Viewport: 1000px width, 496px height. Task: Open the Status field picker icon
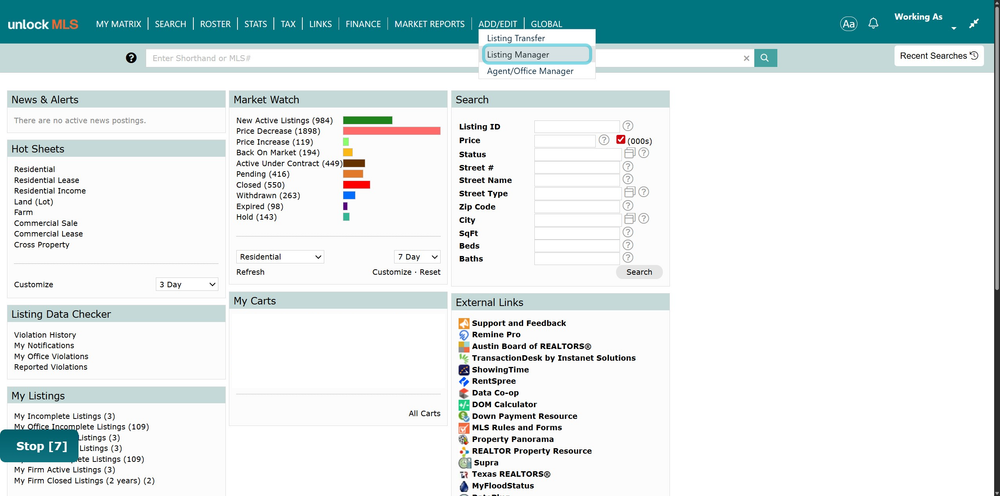[629, 153]
